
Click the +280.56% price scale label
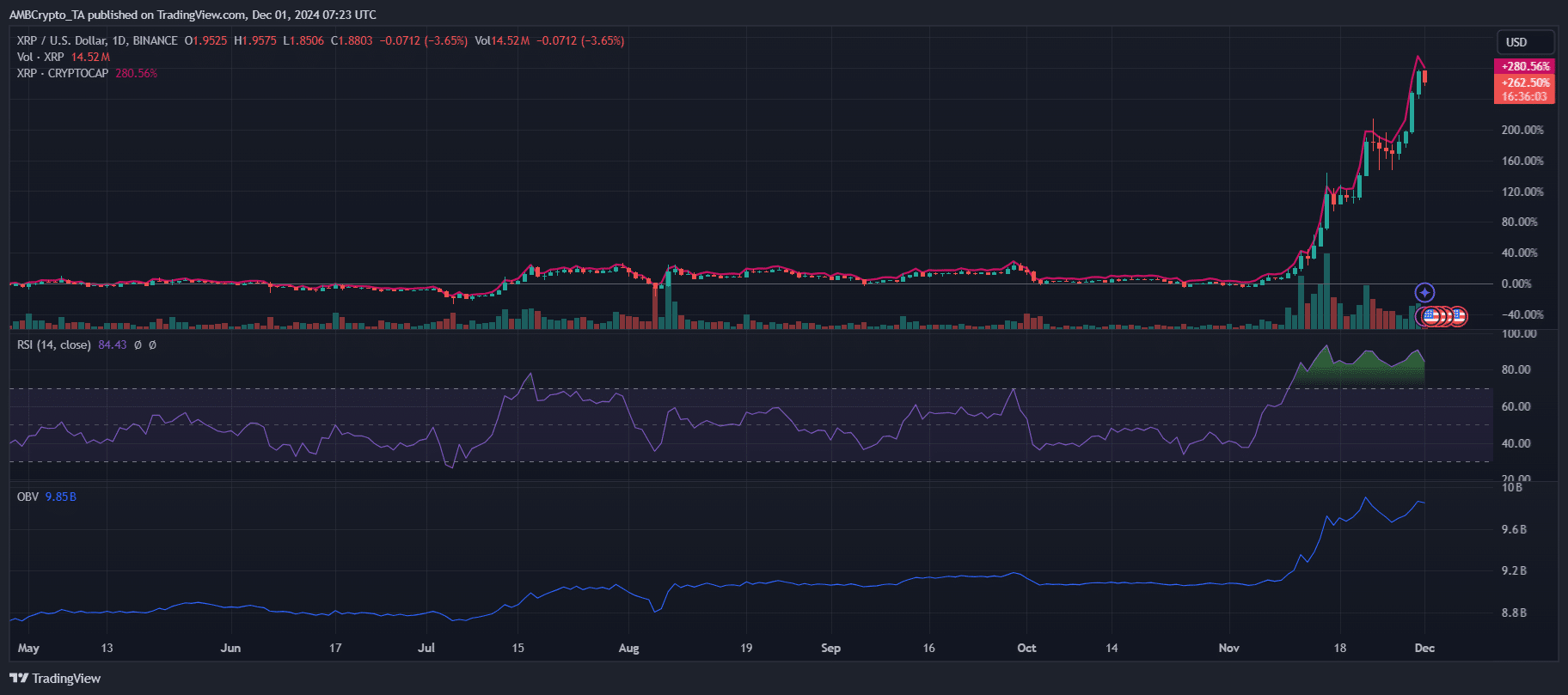coord(1525,66)
